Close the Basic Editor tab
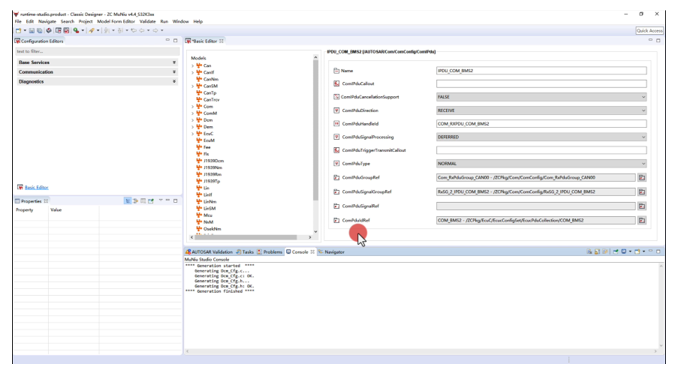 tap(221, 41)
